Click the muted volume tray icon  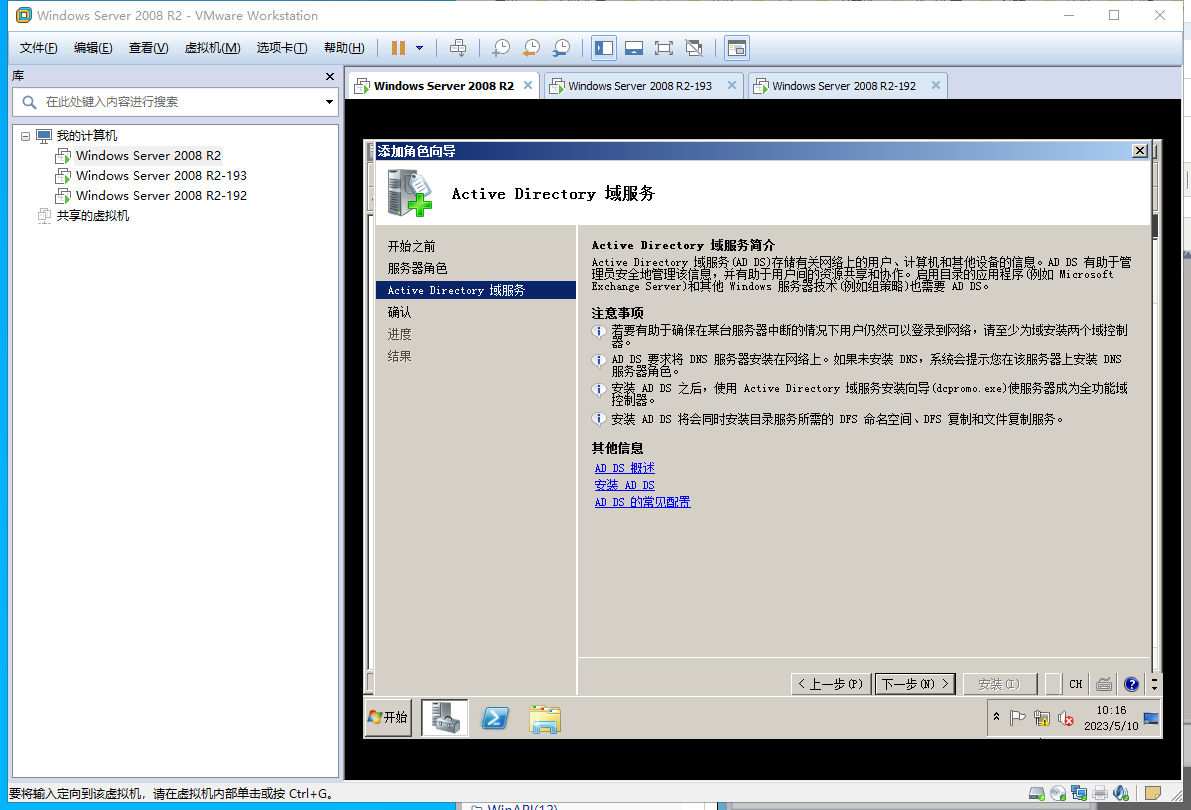pyautogui.click(x=1066, y=718)
